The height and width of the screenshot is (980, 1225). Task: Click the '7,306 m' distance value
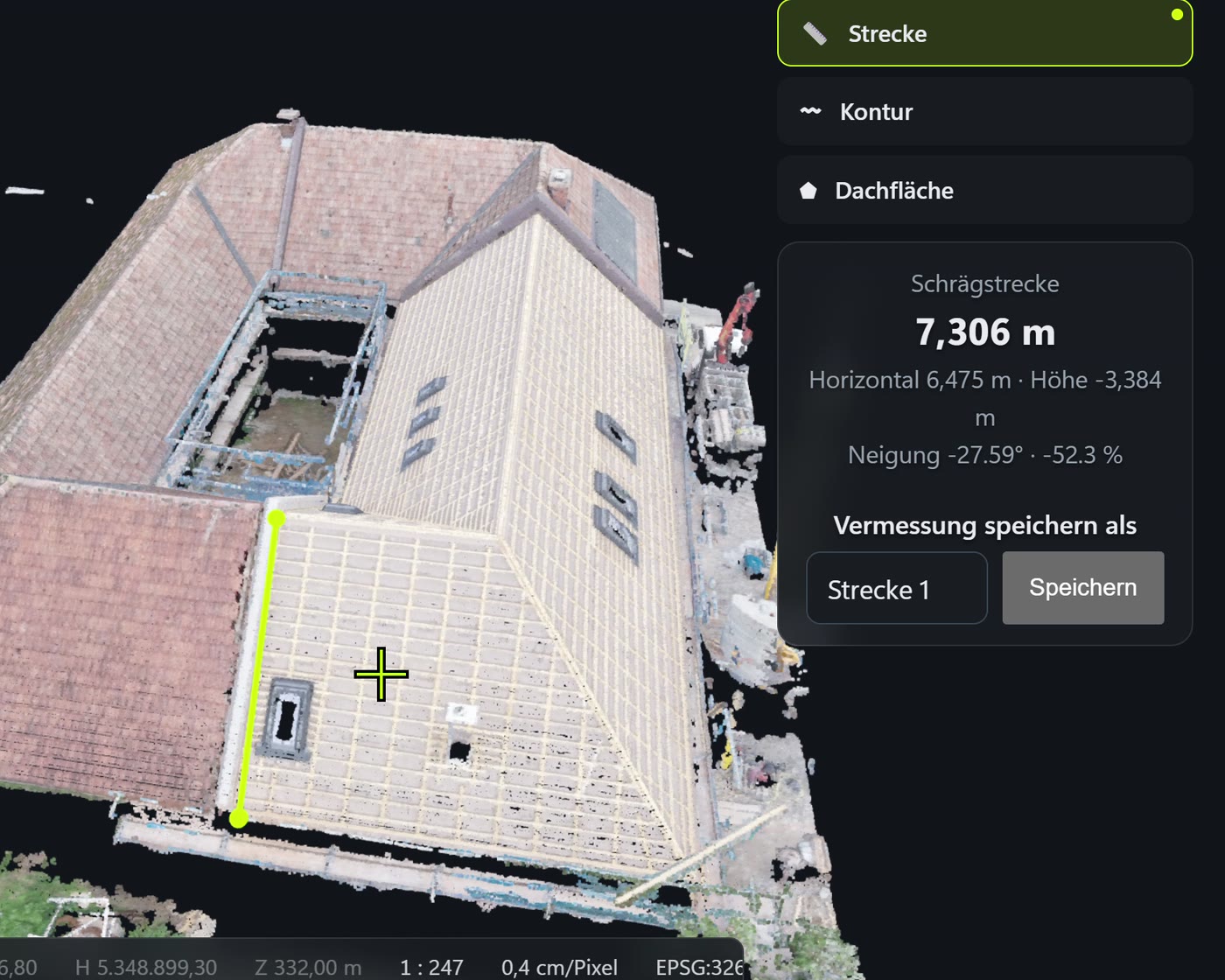[985, 332]
